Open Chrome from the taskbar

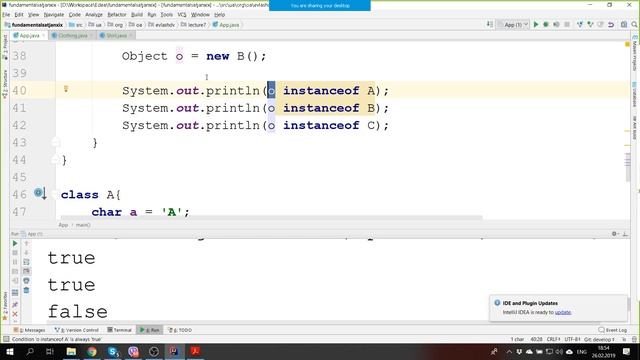[x=92, y=351]
